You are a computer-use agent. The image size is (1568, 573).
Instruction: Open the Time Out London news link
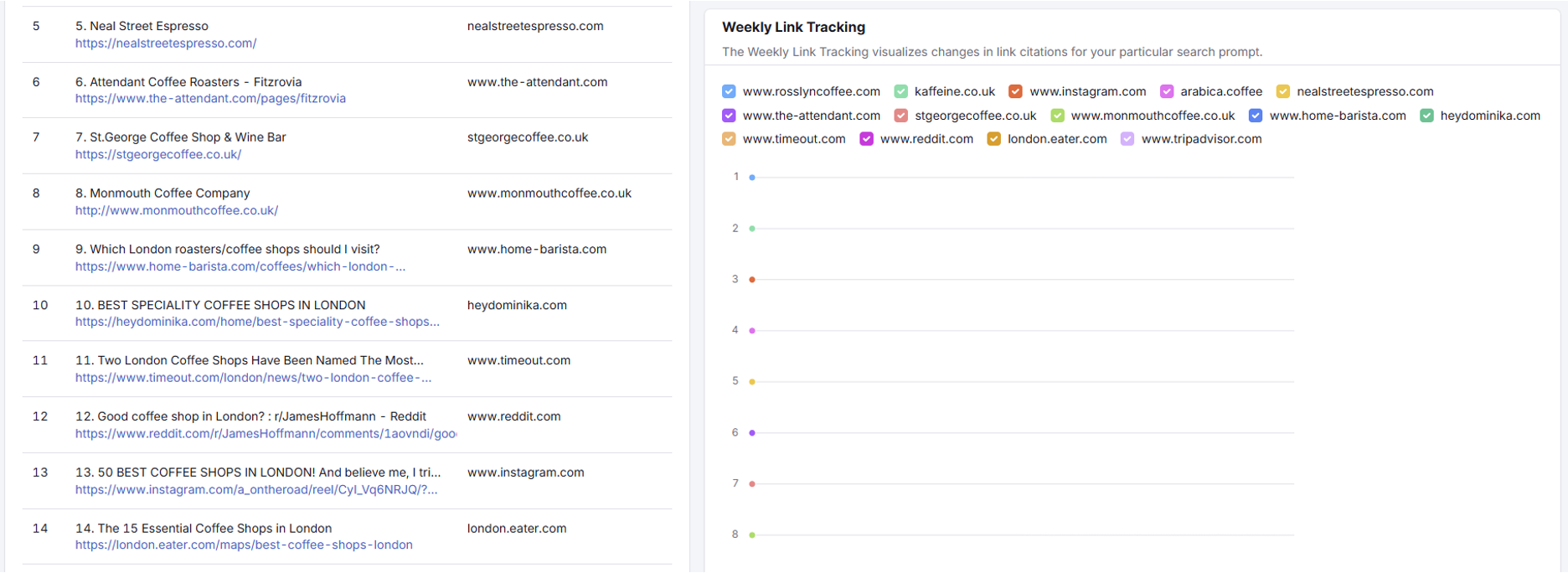[253, 378]
